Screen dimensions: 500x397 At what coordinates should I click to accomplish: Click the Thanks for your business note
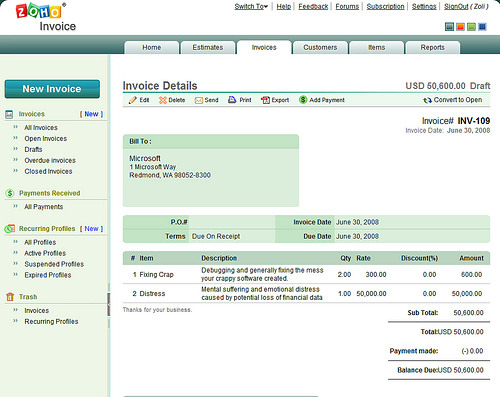[157, 310]
